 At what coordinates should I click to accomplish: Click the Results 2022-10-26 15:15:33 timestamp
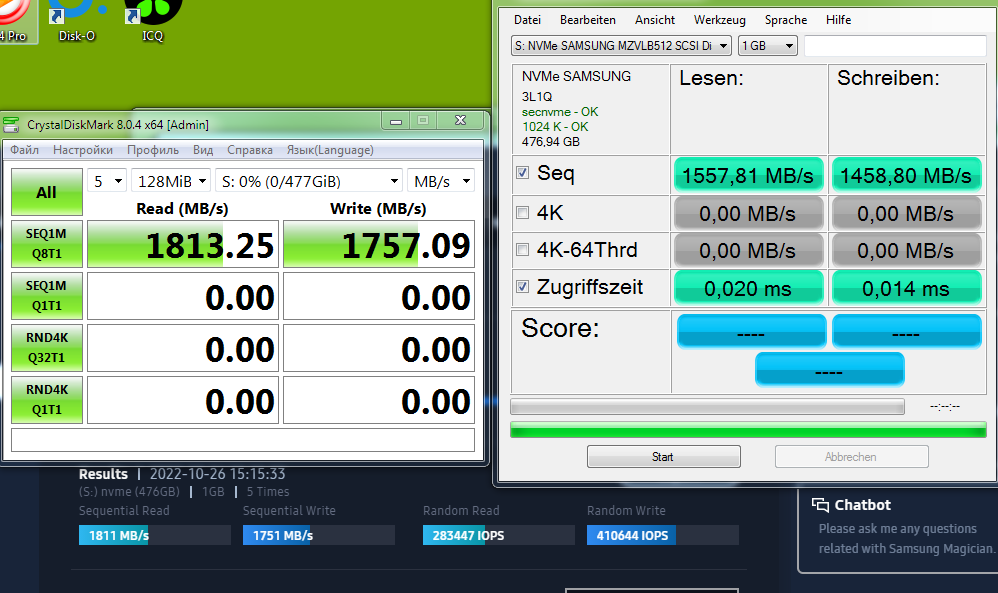pos(182,474)
